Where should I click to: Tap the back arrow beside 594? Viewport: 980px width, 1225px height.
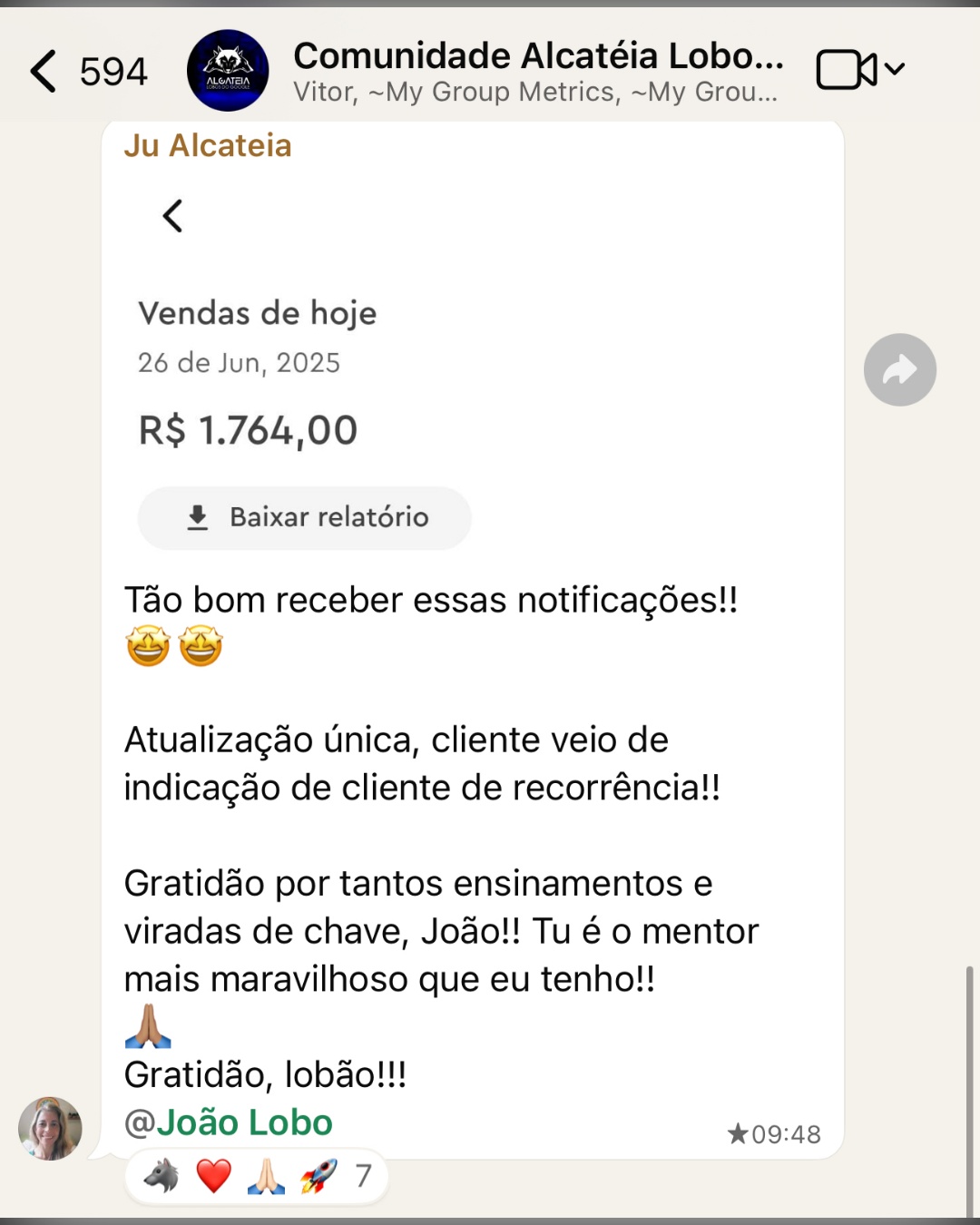(x=44, y=71)
